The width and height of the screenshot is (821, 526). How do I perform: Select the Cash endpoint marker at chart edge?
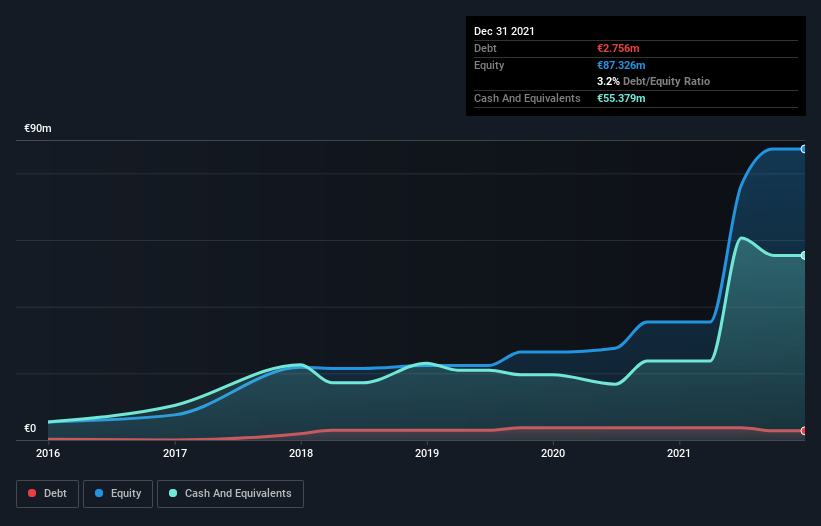tap(804, 255)
